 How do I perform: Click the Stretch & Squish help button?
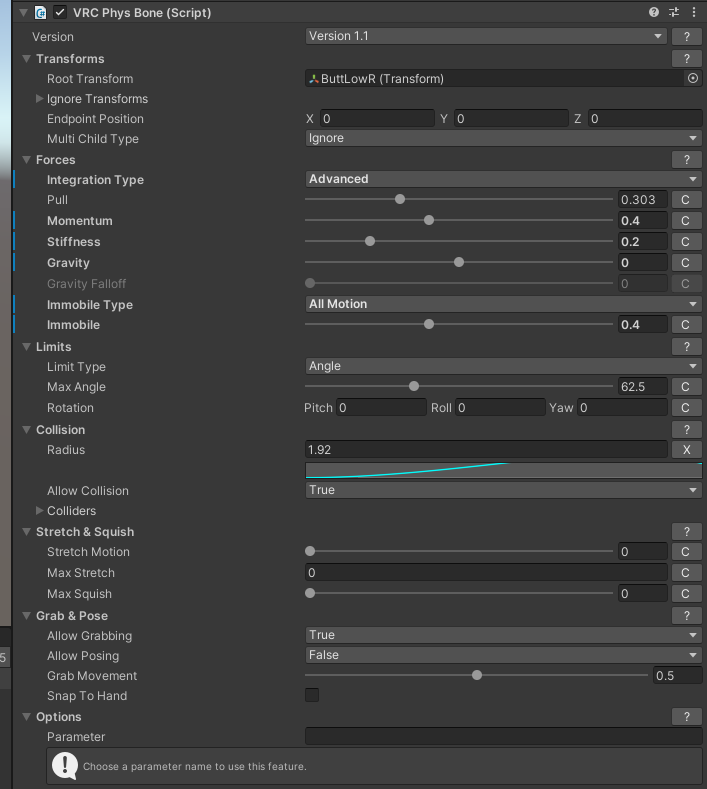(x=686, y=532)
